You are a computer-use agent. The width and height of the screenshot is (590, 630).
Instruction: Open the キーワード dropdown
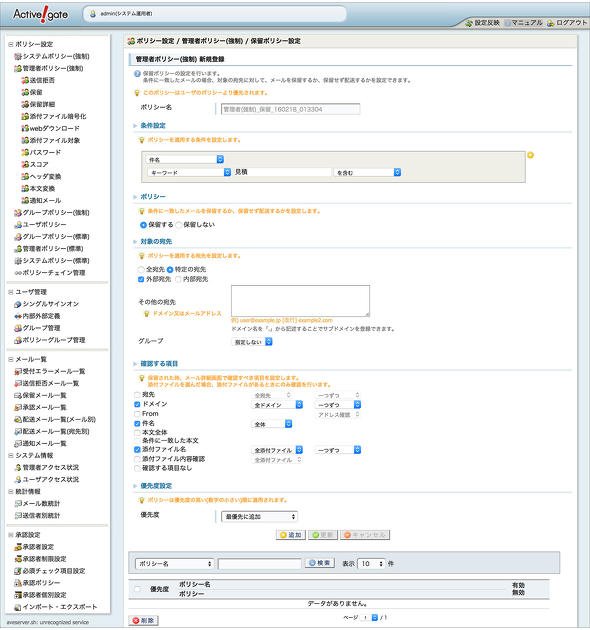point(189,172)
